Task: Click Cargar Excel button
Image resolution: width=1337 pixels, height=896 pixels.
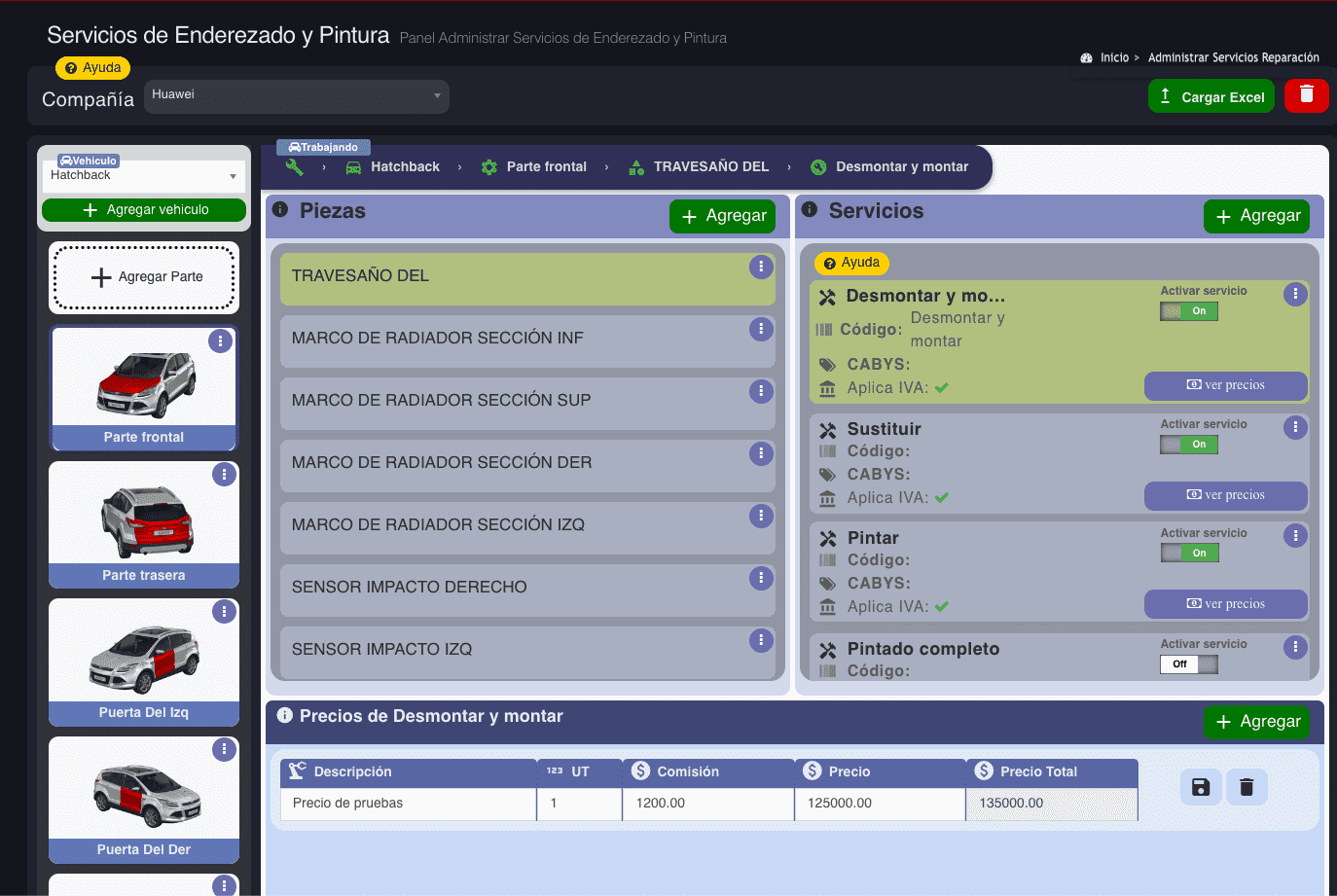Action: click(x=1211, y=96)
